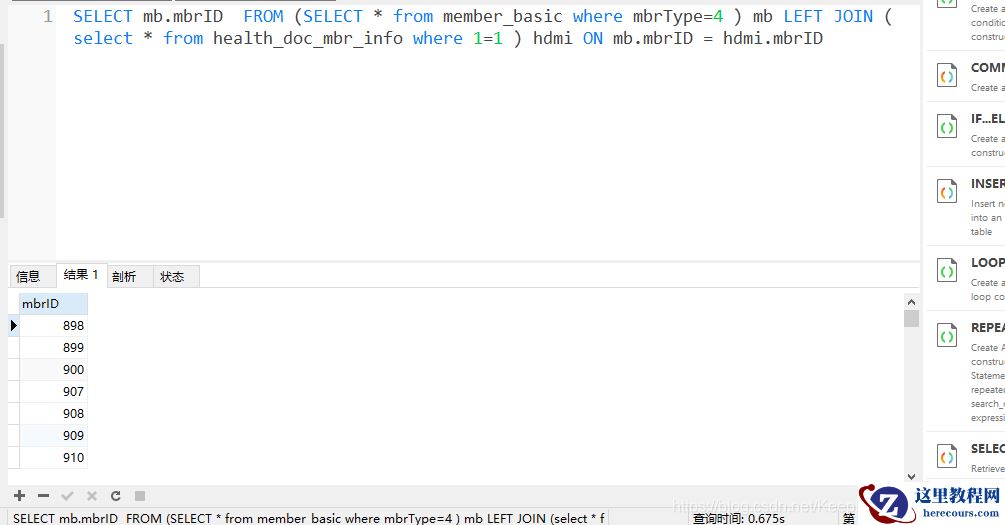The height and width of the screenshot is (525, 1005).
Task: Click health_doc_mbr_info in the query
Action: tap(308, 38)
